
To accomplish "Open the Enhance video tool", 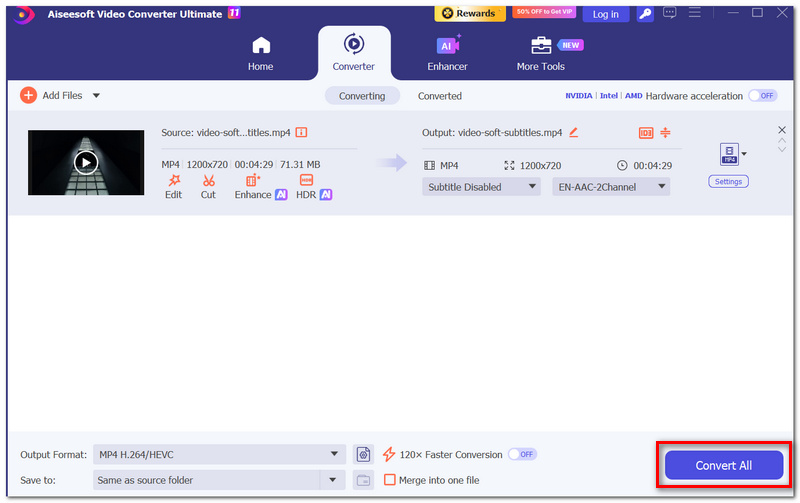I will click(253, 187).
